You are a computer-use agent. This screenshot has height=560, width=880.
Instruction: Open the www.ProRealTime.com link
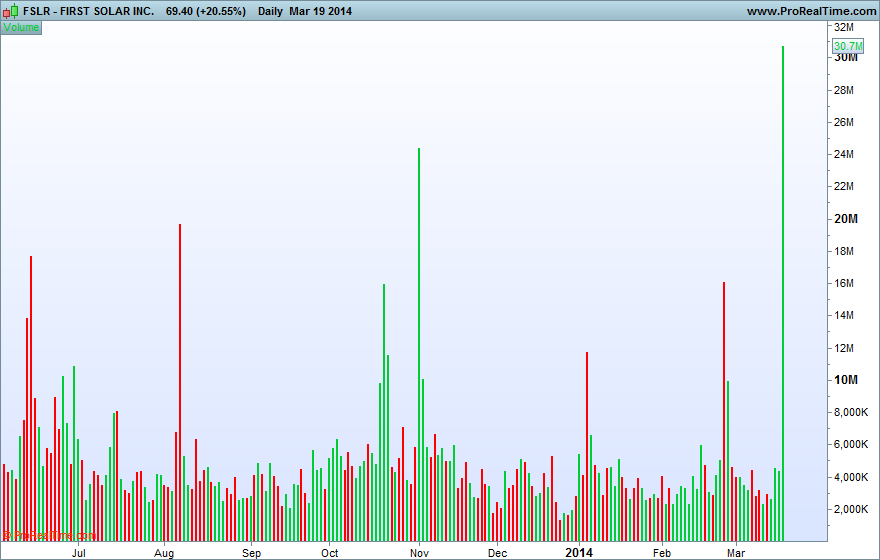(x=812, y=11)
